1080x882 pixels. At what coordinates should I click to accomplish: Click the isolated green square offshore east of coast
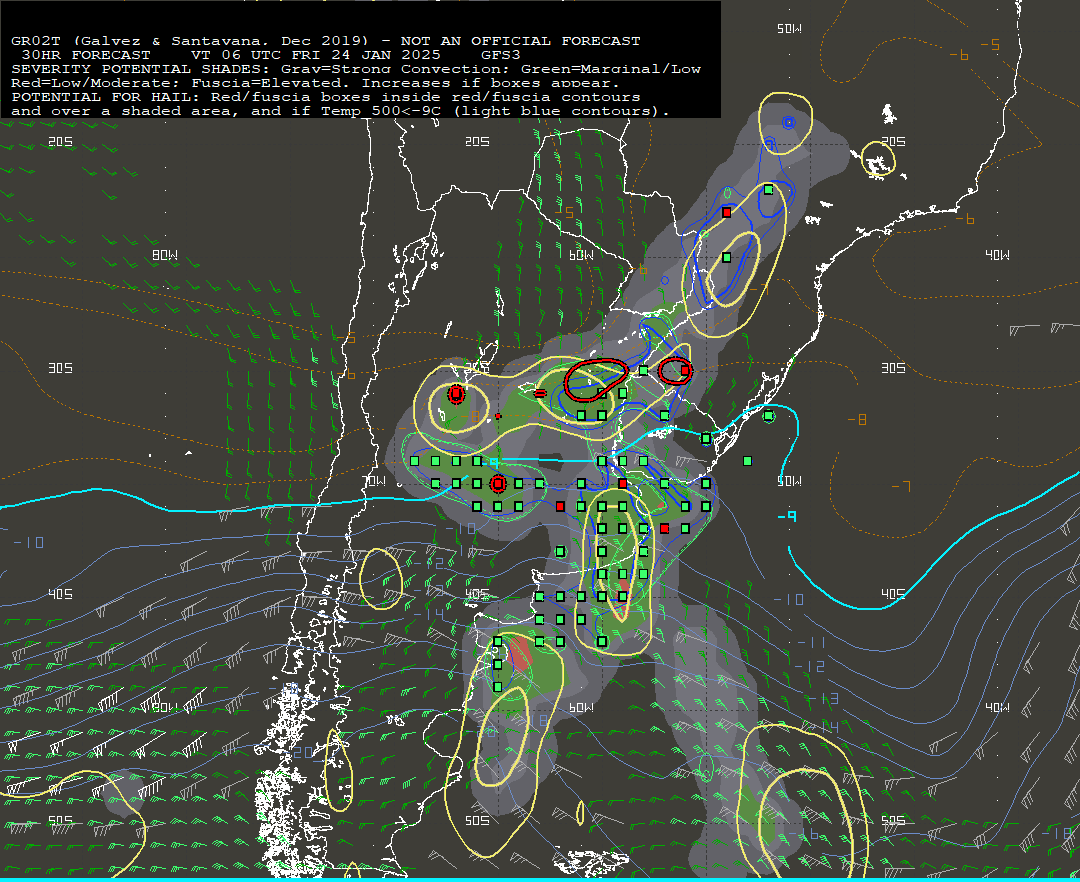click(747, 461)
